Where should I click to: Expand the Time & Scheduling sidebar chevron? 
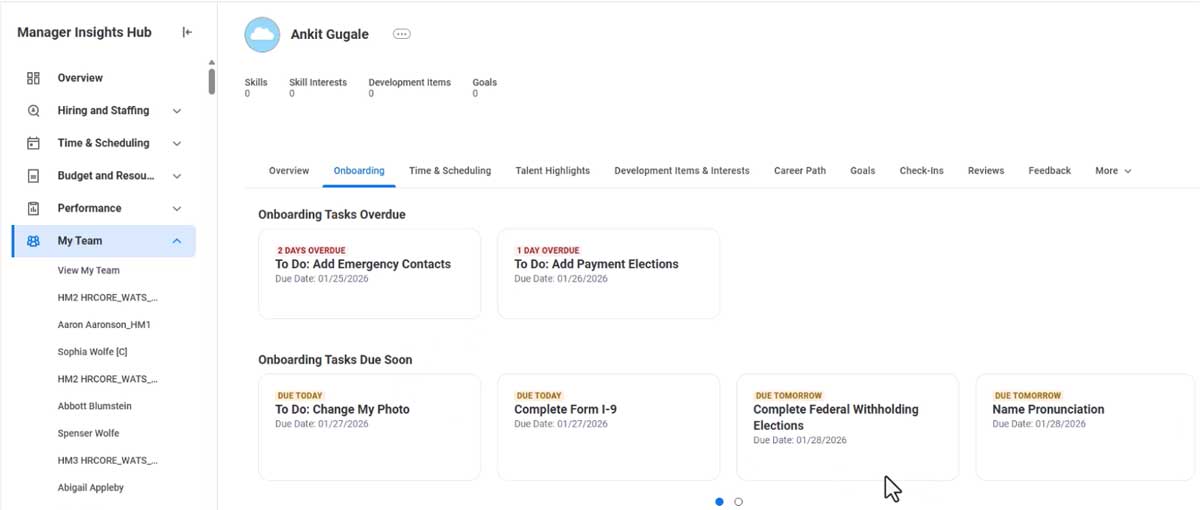pos(177,143)
